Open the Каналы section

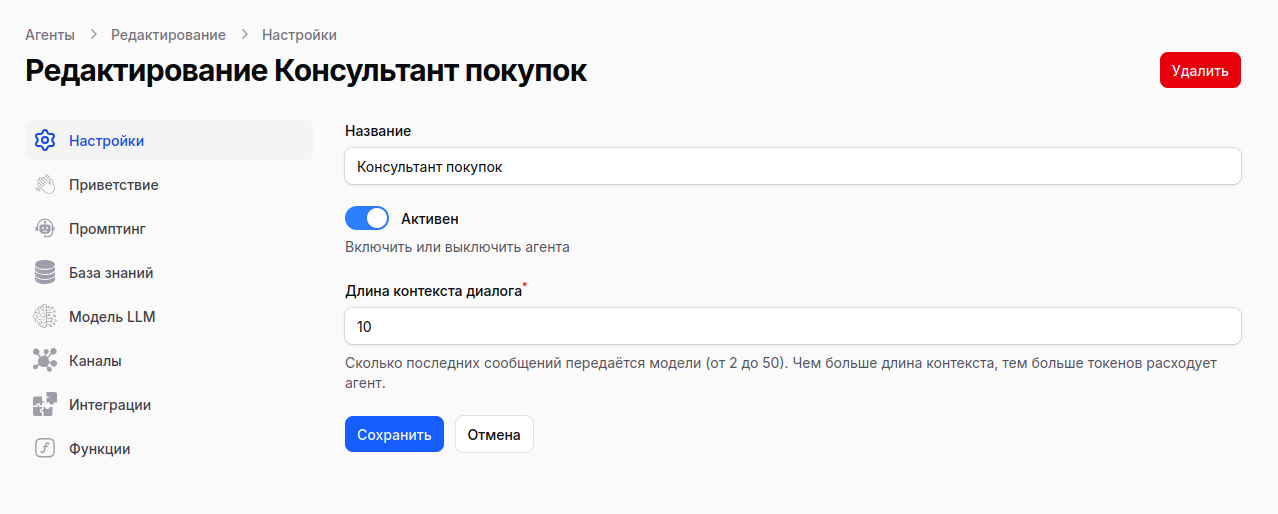point(169,361)
